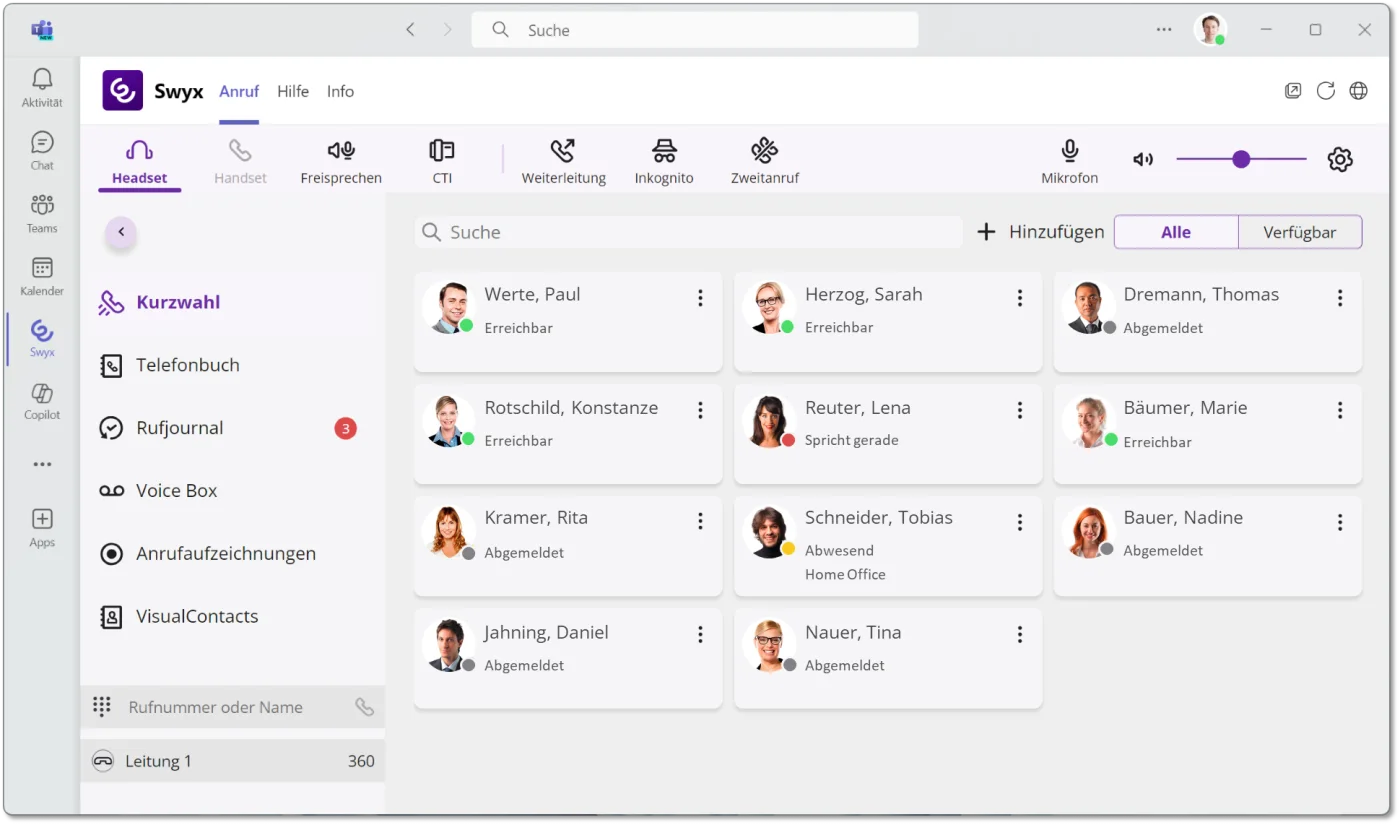The image size is (1400, 825).
Task: Switch to Handset audio mode
Action: 240,162
